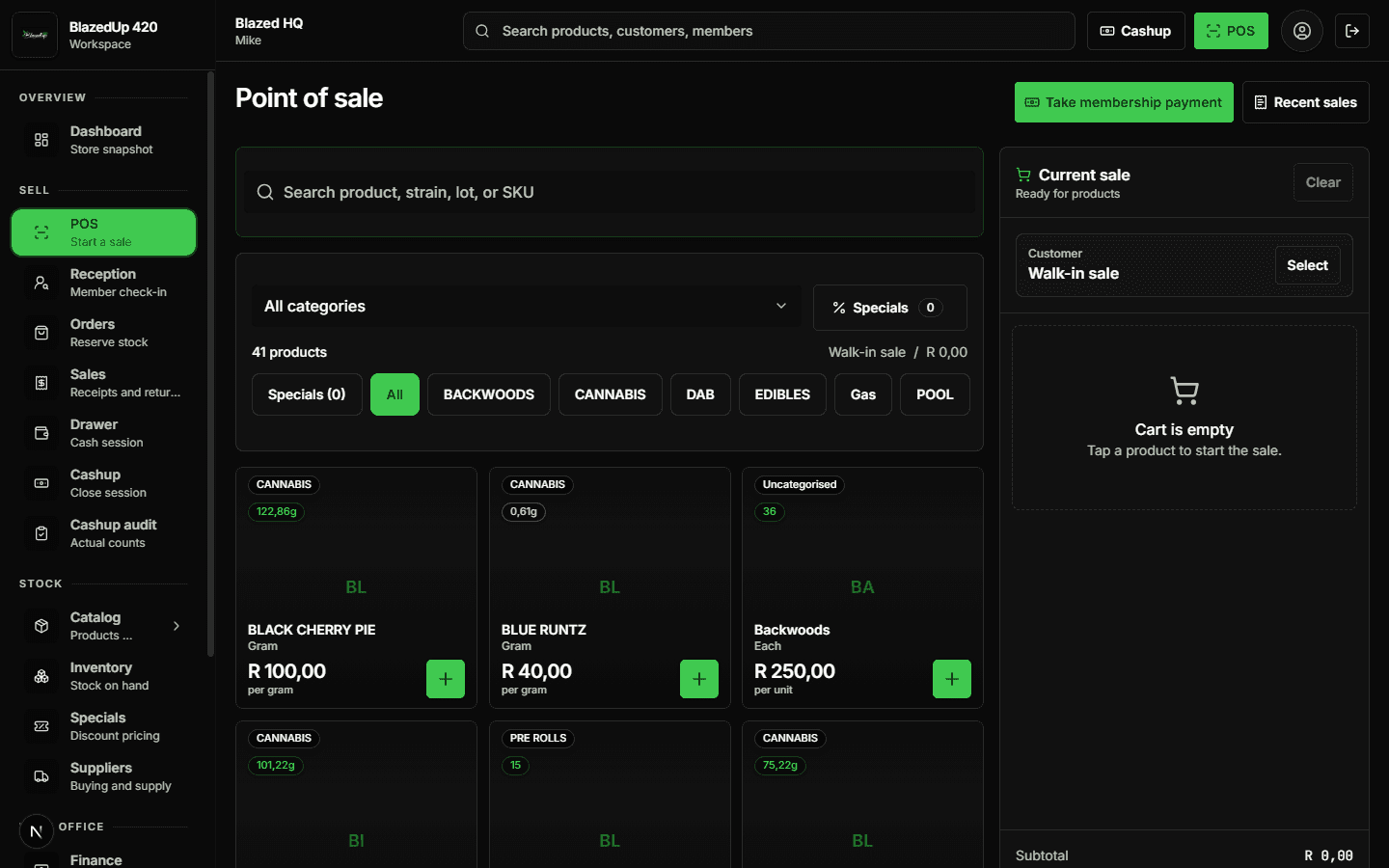Open Sales receipts and returns
The width and height of the screenshot is (1389, 868).
[x=103, y=383]
